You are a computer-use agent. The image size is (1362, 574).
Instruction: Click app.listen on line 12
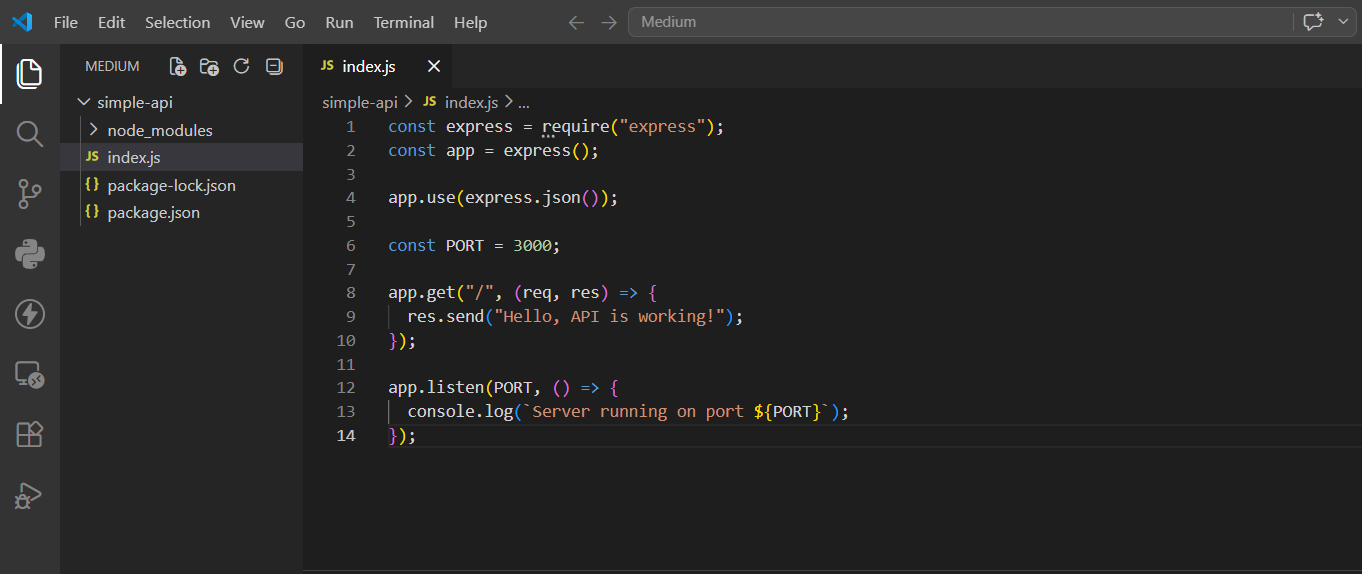436,388
